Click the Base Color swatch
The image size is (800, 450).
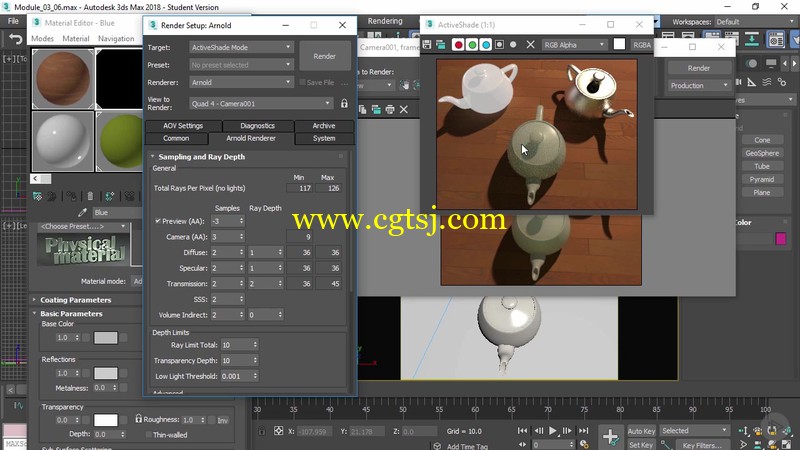106,338
